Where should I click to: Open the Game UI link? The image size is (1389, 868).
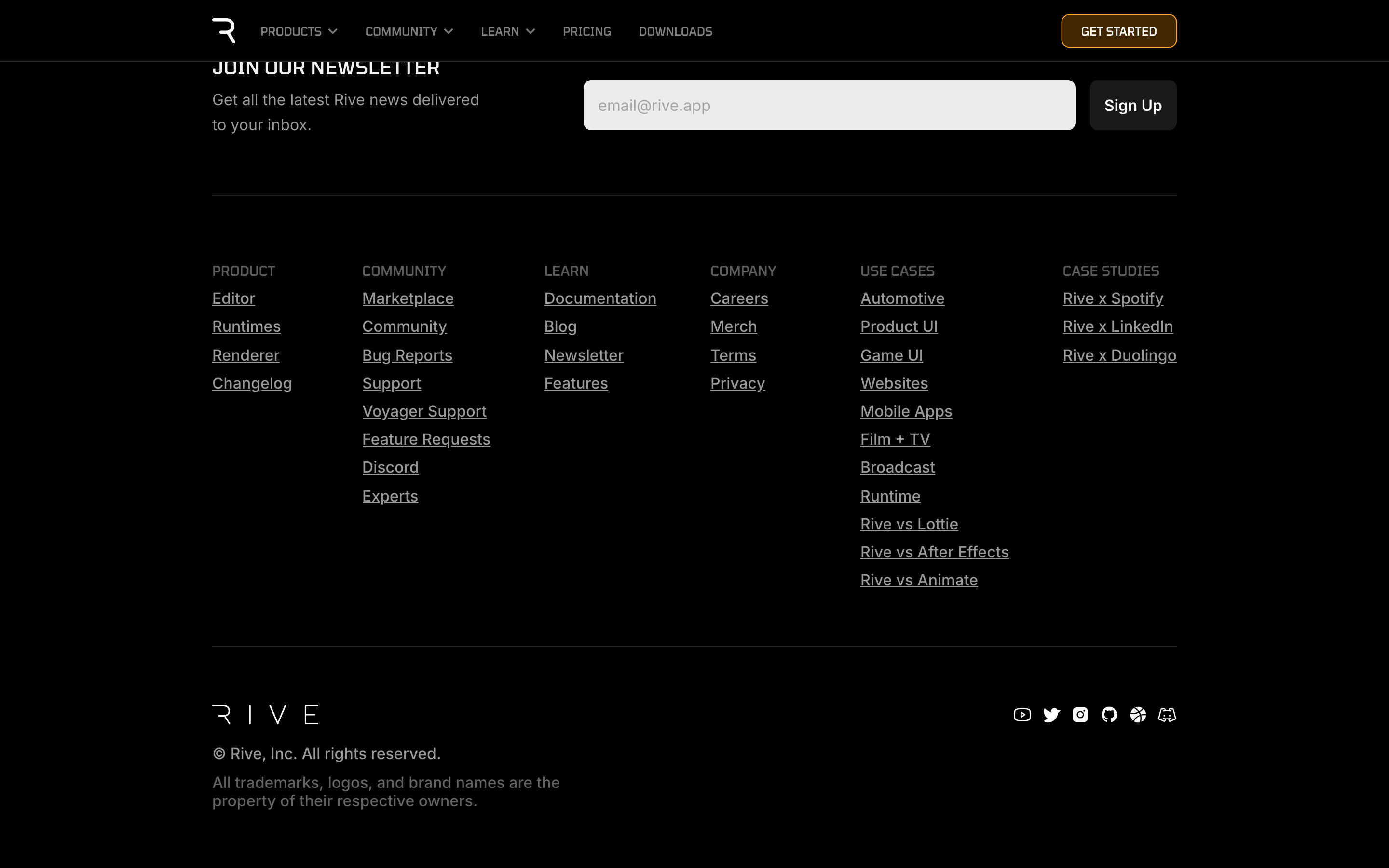pos(891,355)
